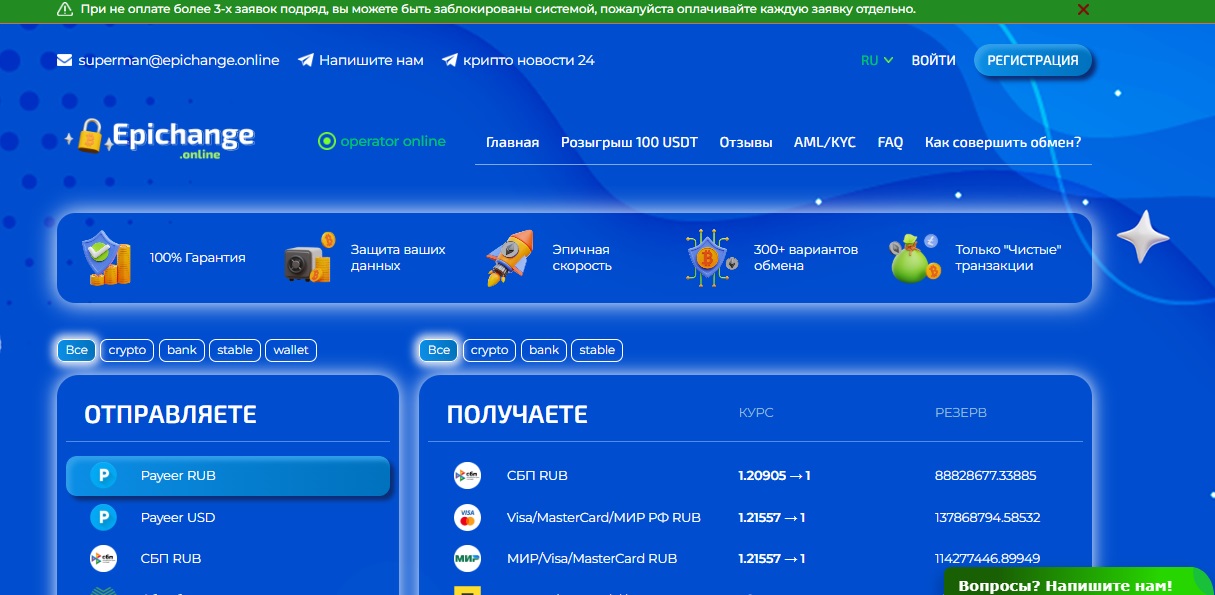
Task: Select crypto filter in send section
Action: (x=127, y=350)
